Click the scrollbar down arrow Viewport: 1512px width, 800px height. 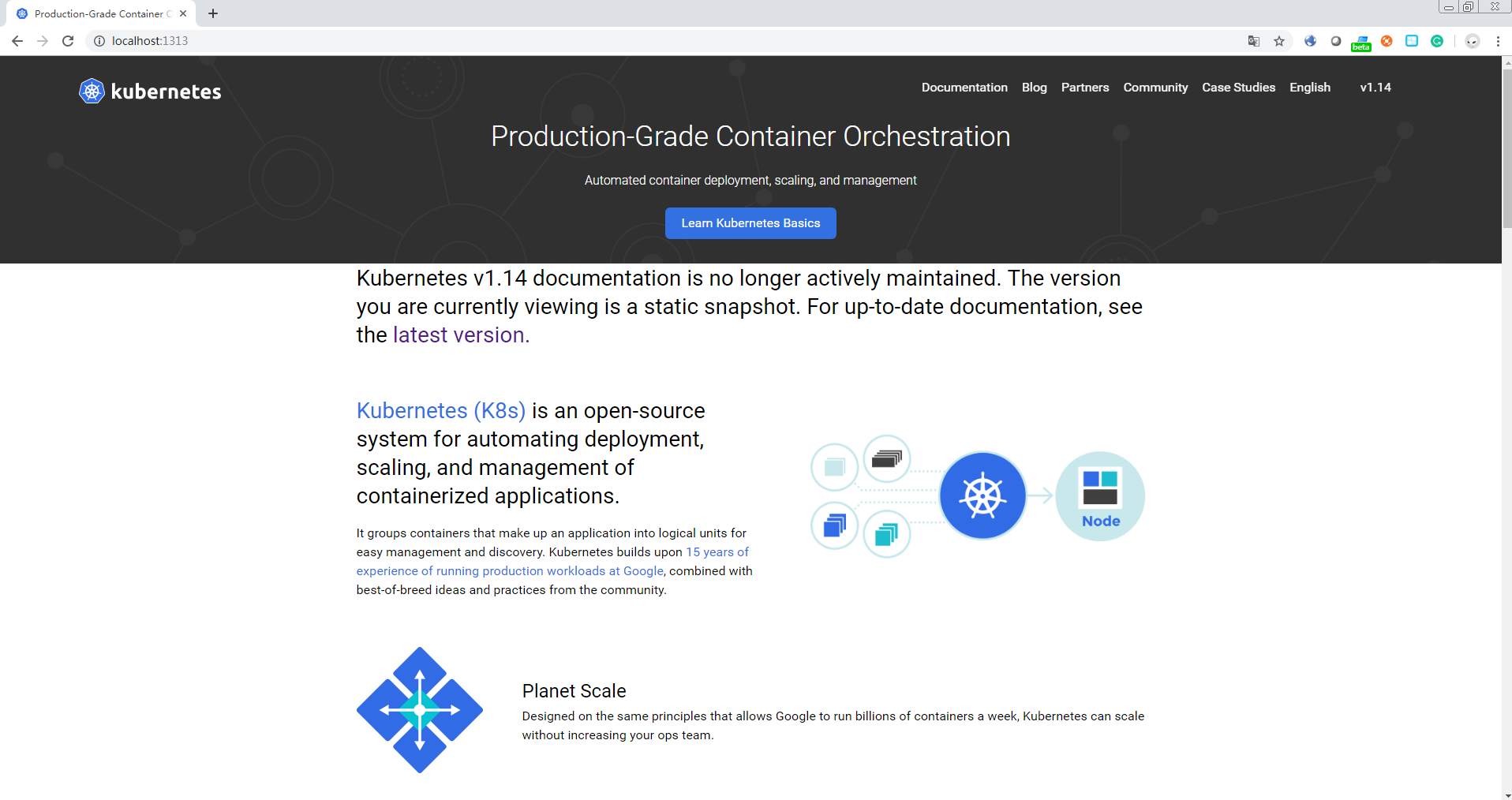click(1506, 794)
